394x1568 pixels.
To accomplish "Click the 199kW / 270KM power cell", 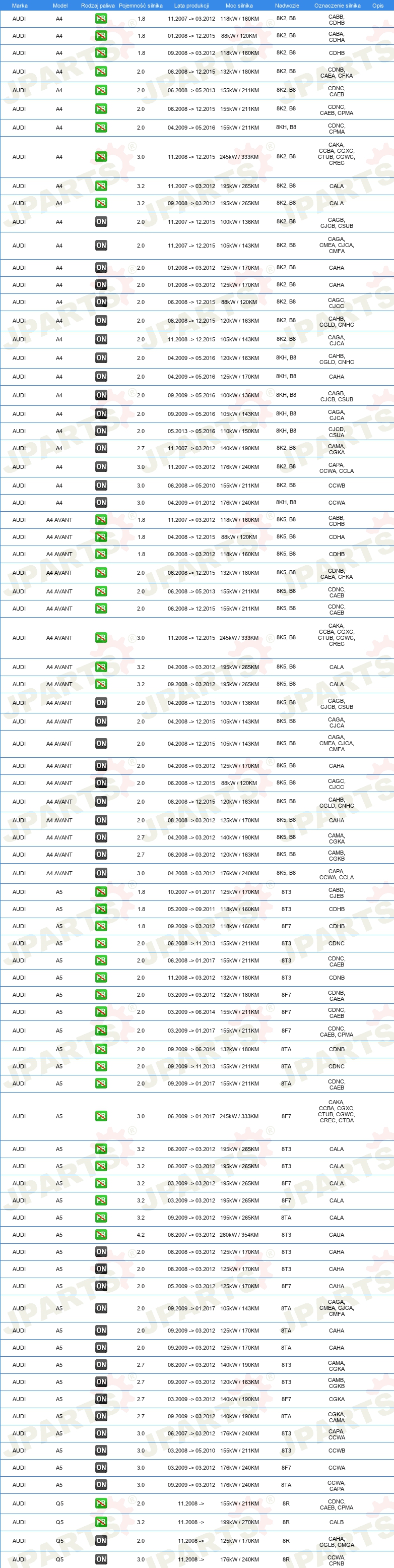I will point(239,1522).
